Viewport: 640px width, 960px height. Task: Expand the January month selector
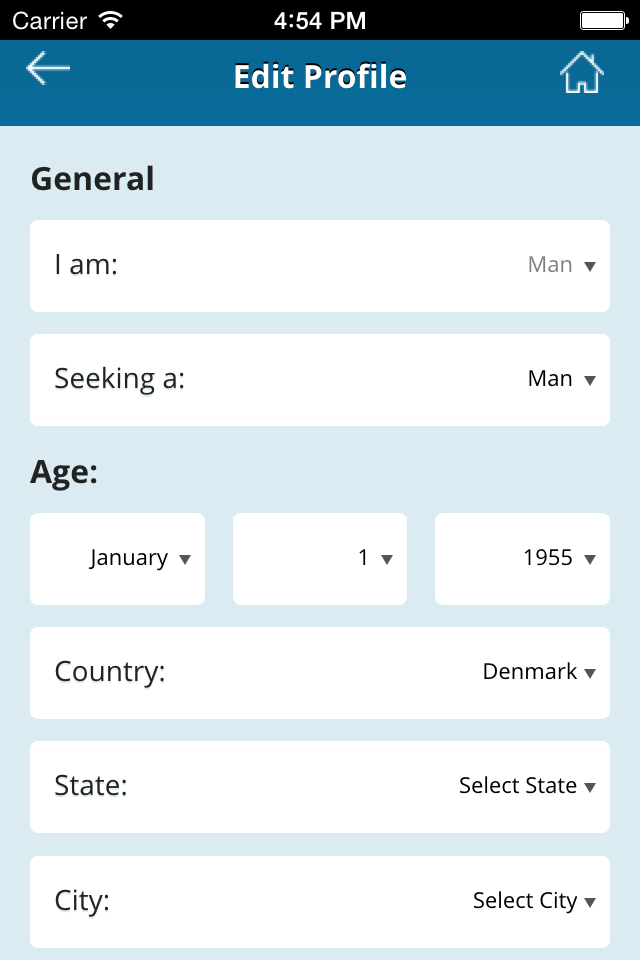[x=118, y=559]
